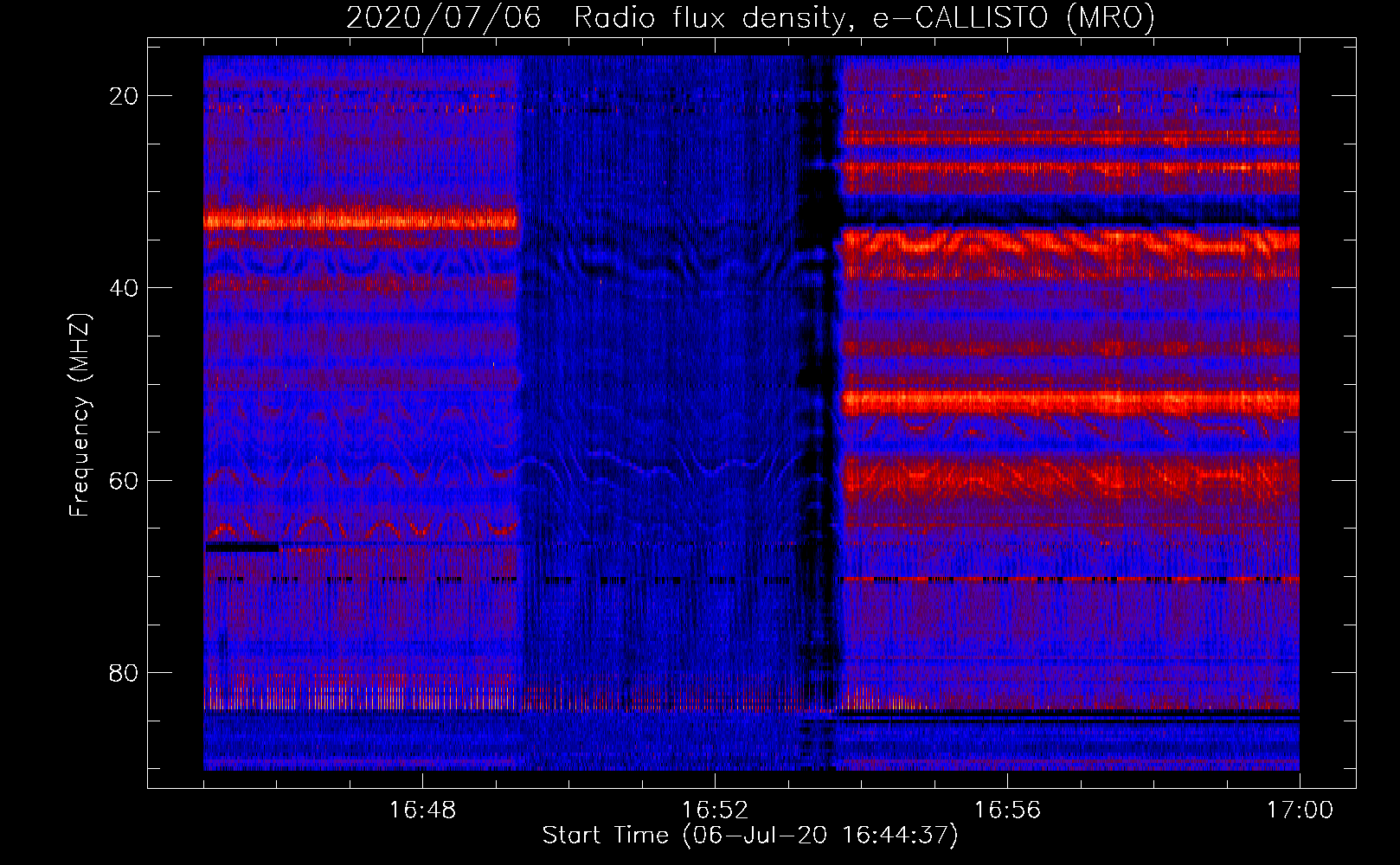1400x865 pixels.
Task: Click the 'Frequency (MHZ)' axis label
Action: [x=80, y=415]
